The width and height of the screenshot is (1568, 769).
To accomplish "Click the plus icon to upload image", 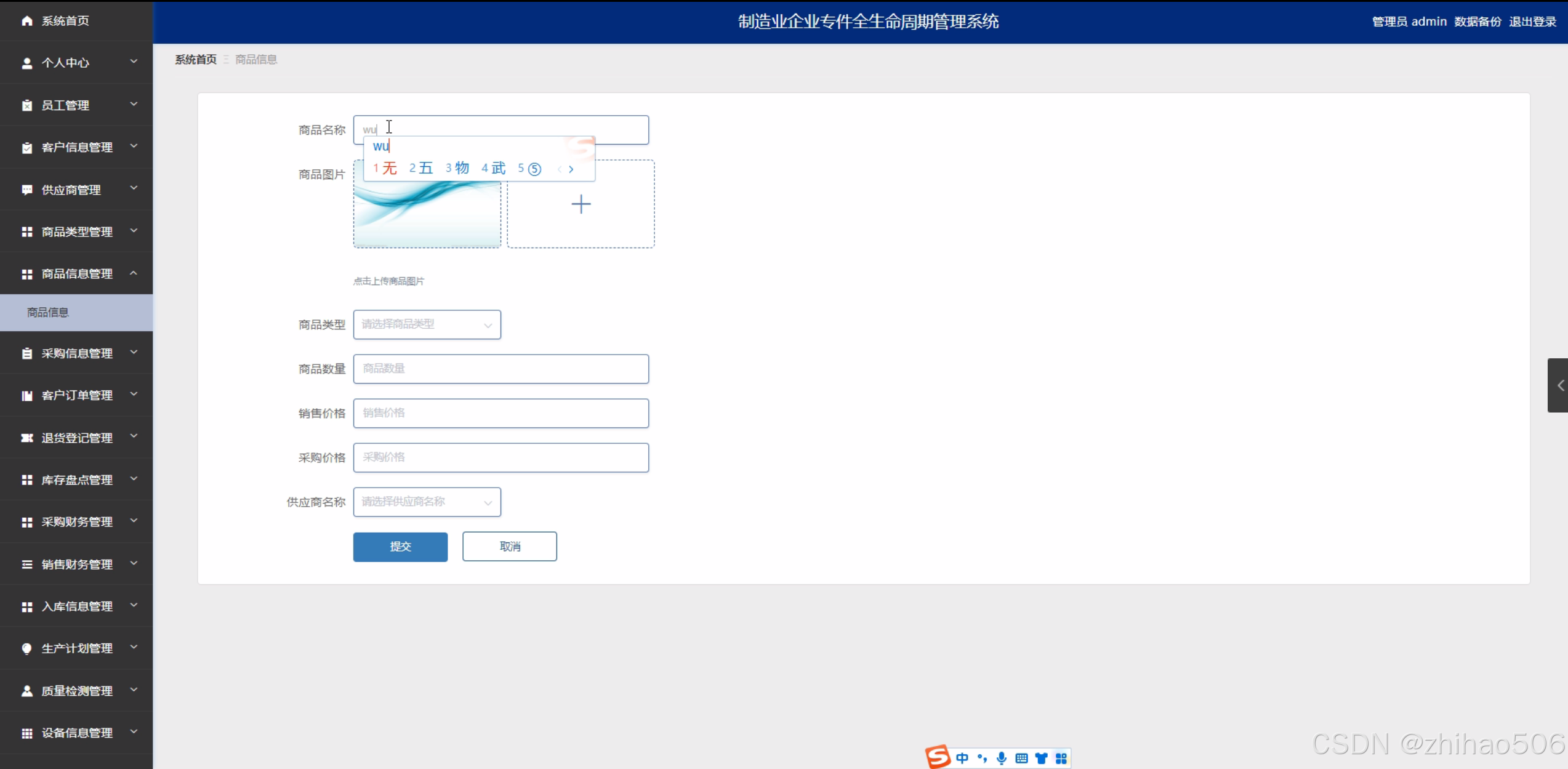I will pos(581,204).
